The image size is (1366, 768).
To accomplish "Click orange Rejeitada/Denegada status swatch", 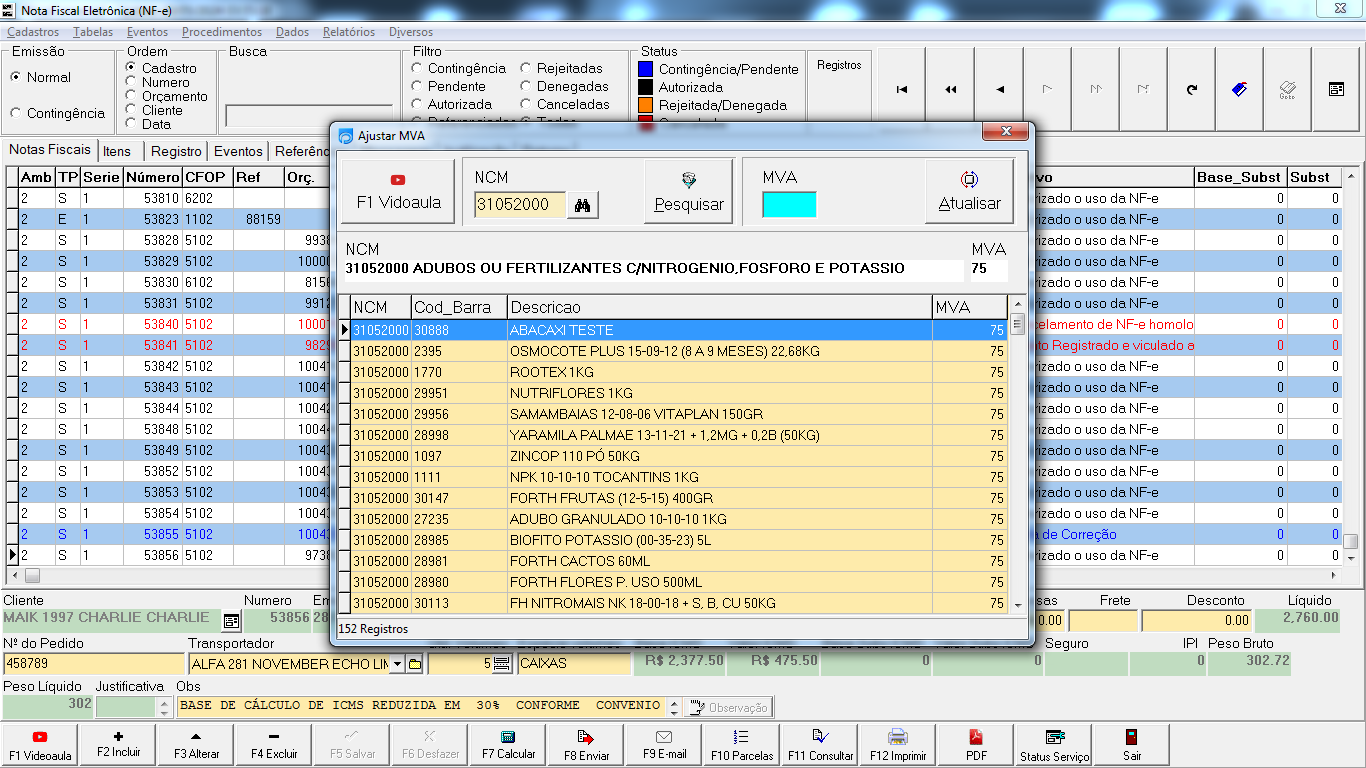I will point(646,105).
